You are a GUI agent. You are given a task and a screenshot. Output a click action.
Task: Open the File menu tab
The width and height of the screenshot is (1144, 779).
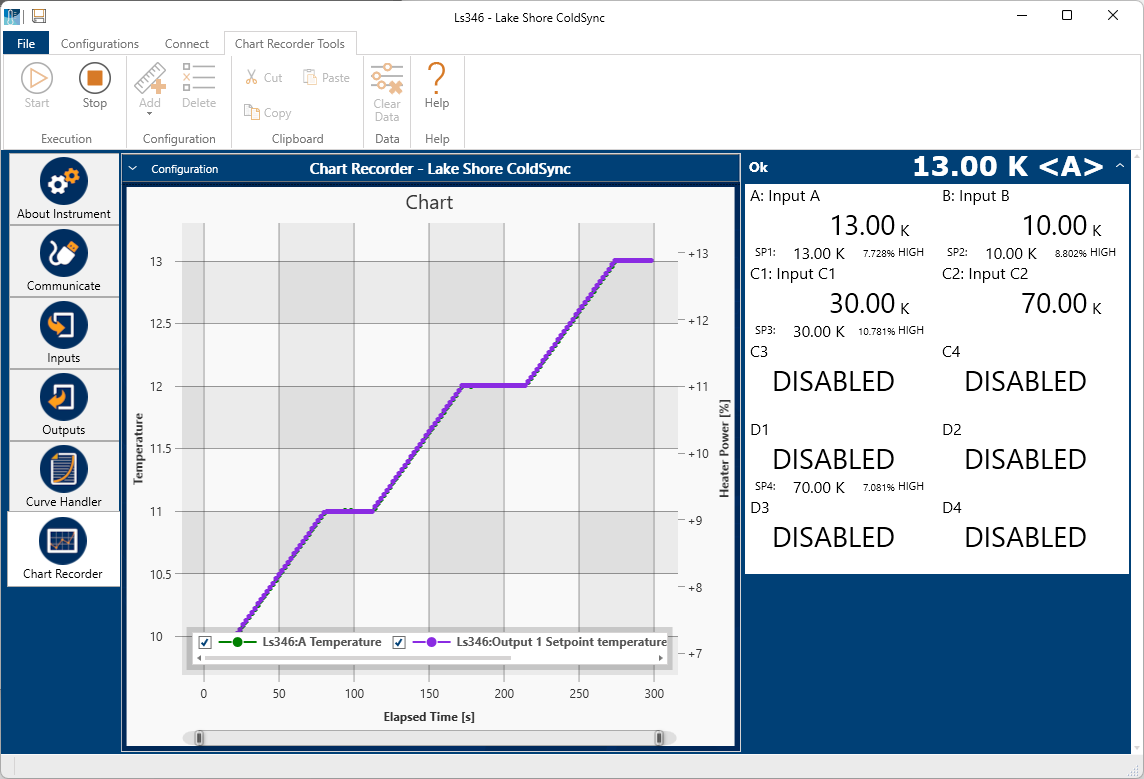coord(26,44)
